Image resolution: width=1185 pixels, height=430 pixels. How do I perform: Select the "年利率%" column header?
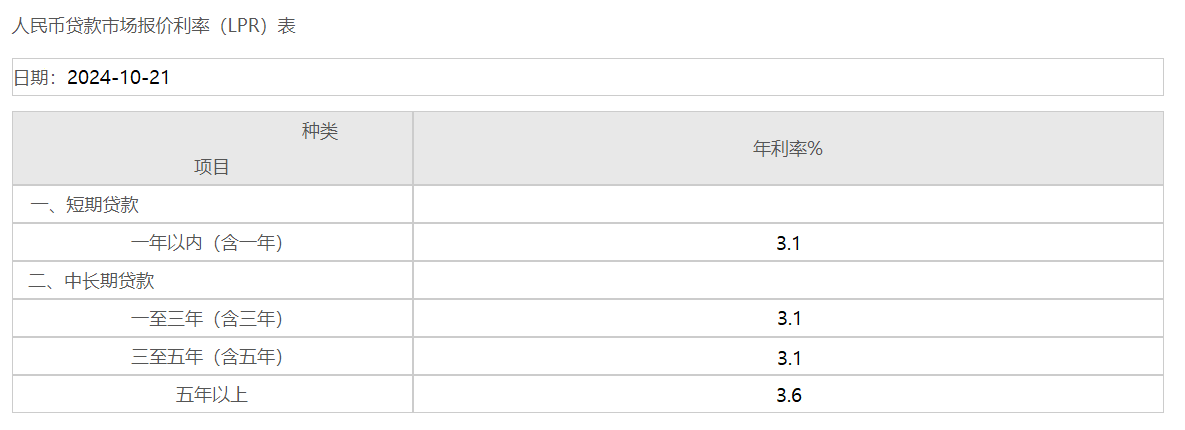[x=787, y=149]
